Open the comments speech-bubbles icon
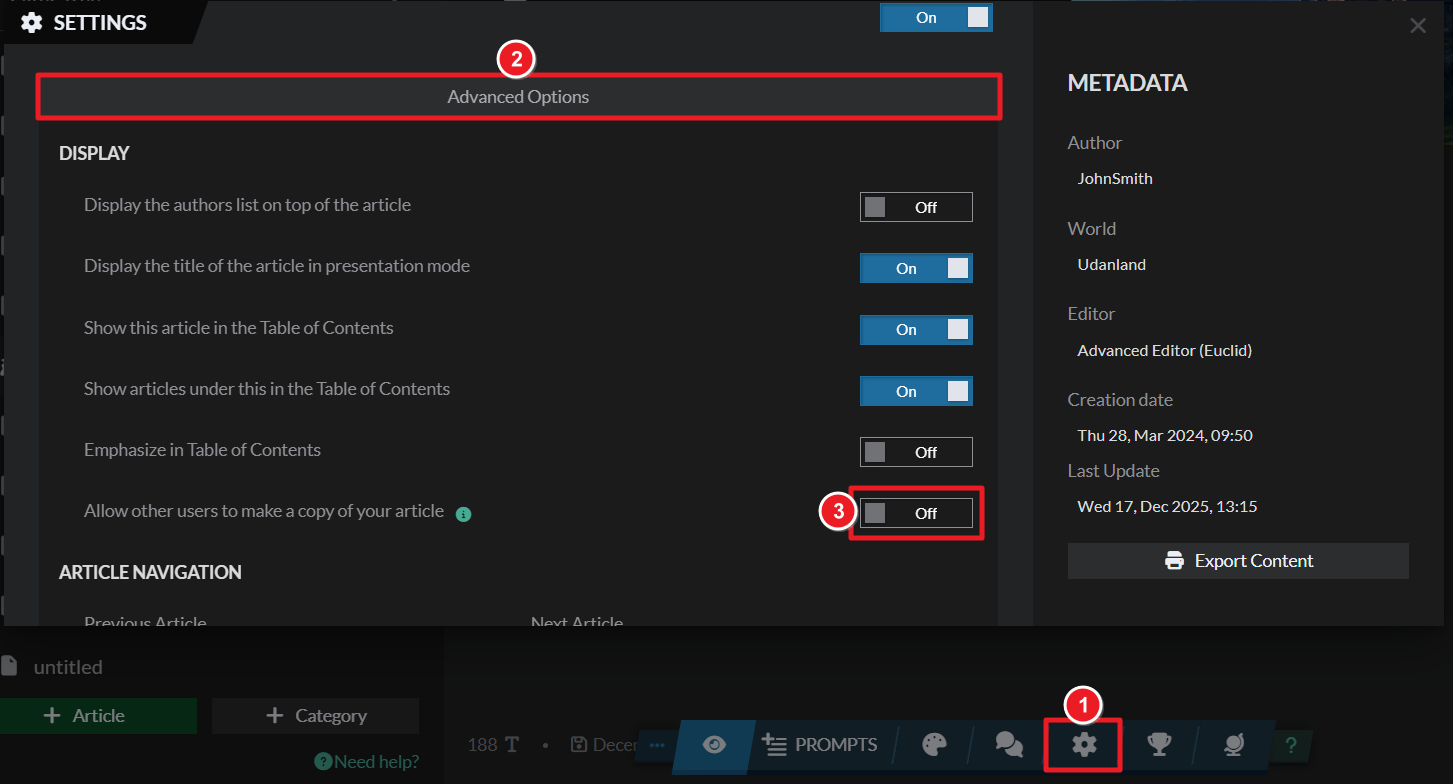Image resolution: width=1453 pixels, height=784 pixels. (x=1009, y=745)
